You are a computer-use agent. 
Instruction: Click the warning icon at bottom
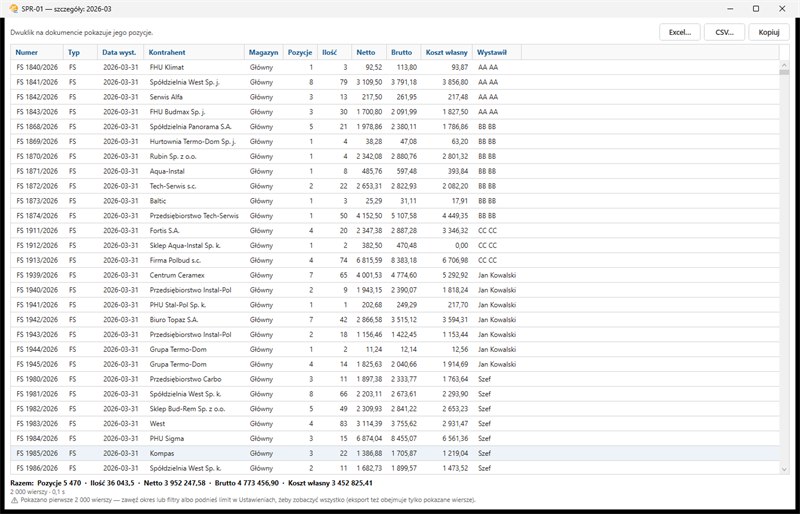14,500
